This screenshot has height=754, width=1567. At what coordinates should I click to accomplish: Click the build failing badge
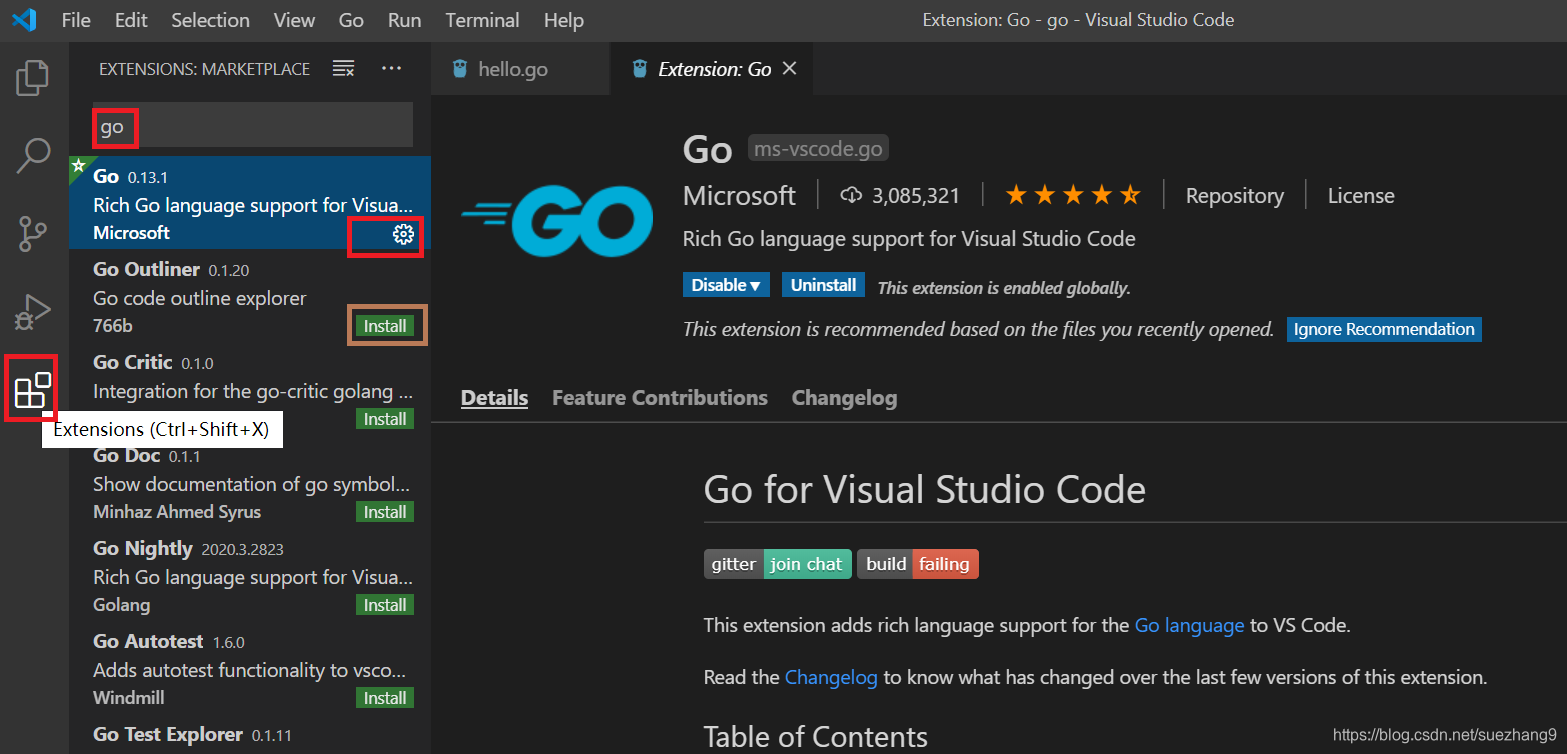pyautogui.click(x=918, y=564)
